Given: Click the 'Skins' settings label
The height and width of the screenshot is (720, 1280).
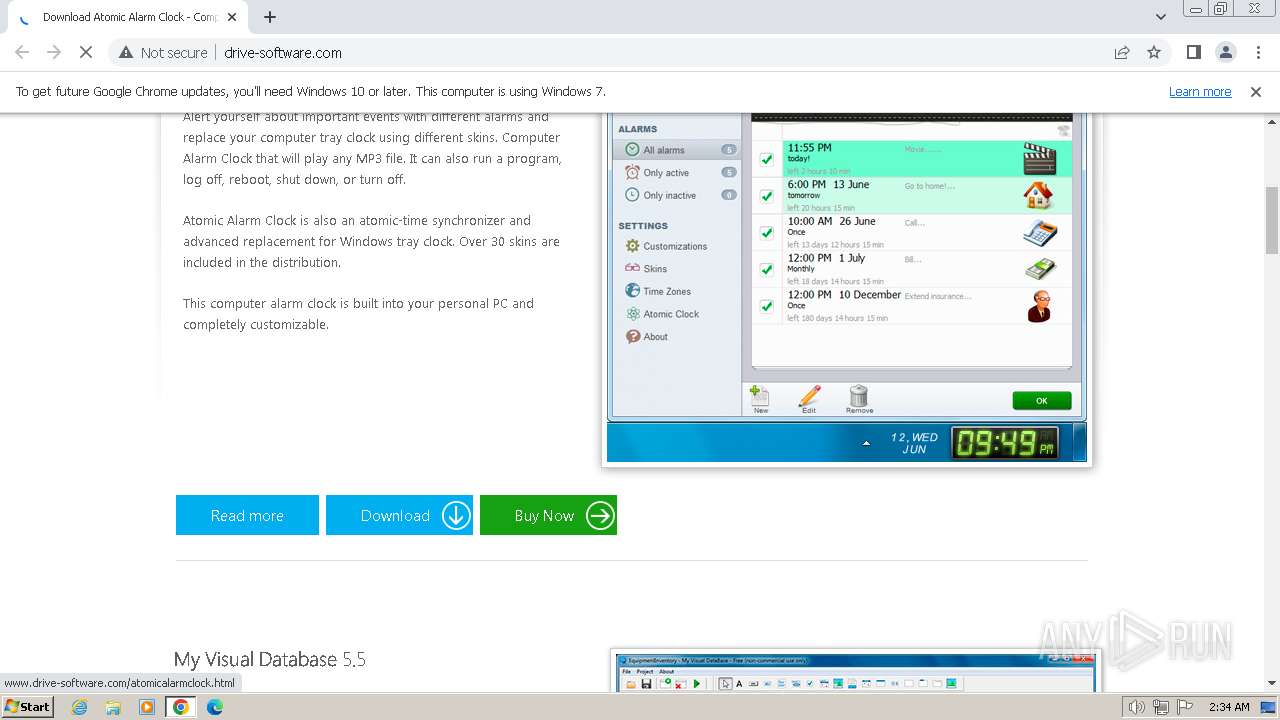Looking at the screenshot, I should click(655, 269).
